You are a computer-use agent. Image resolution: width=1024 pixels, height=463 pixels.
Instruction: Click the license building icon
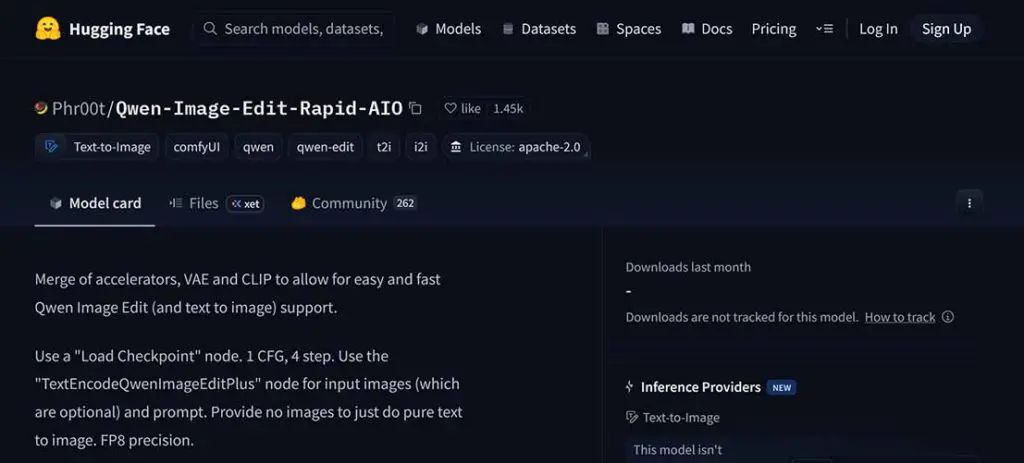click(x=456, y=147)
